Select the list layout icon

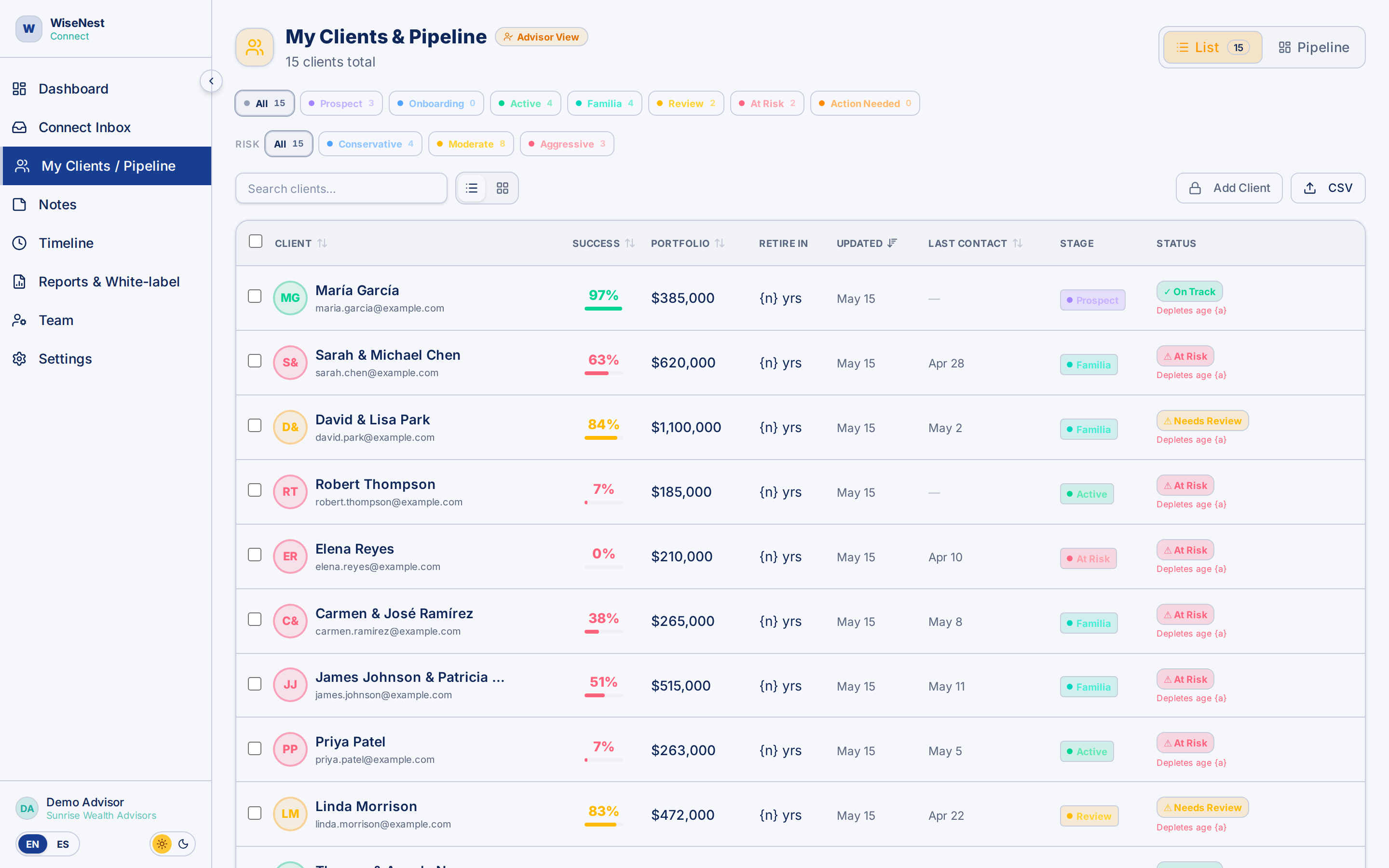click(x=472, y=188)
